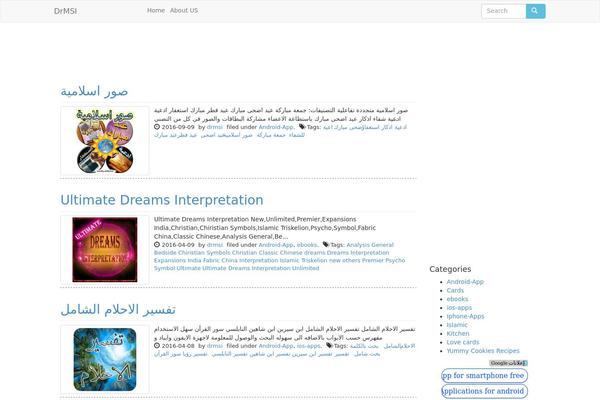The width and height of the screenshot is (600, 400).
Task: Click tag icon in the 2016-04-08 post
Action: [x=329, y=345]
